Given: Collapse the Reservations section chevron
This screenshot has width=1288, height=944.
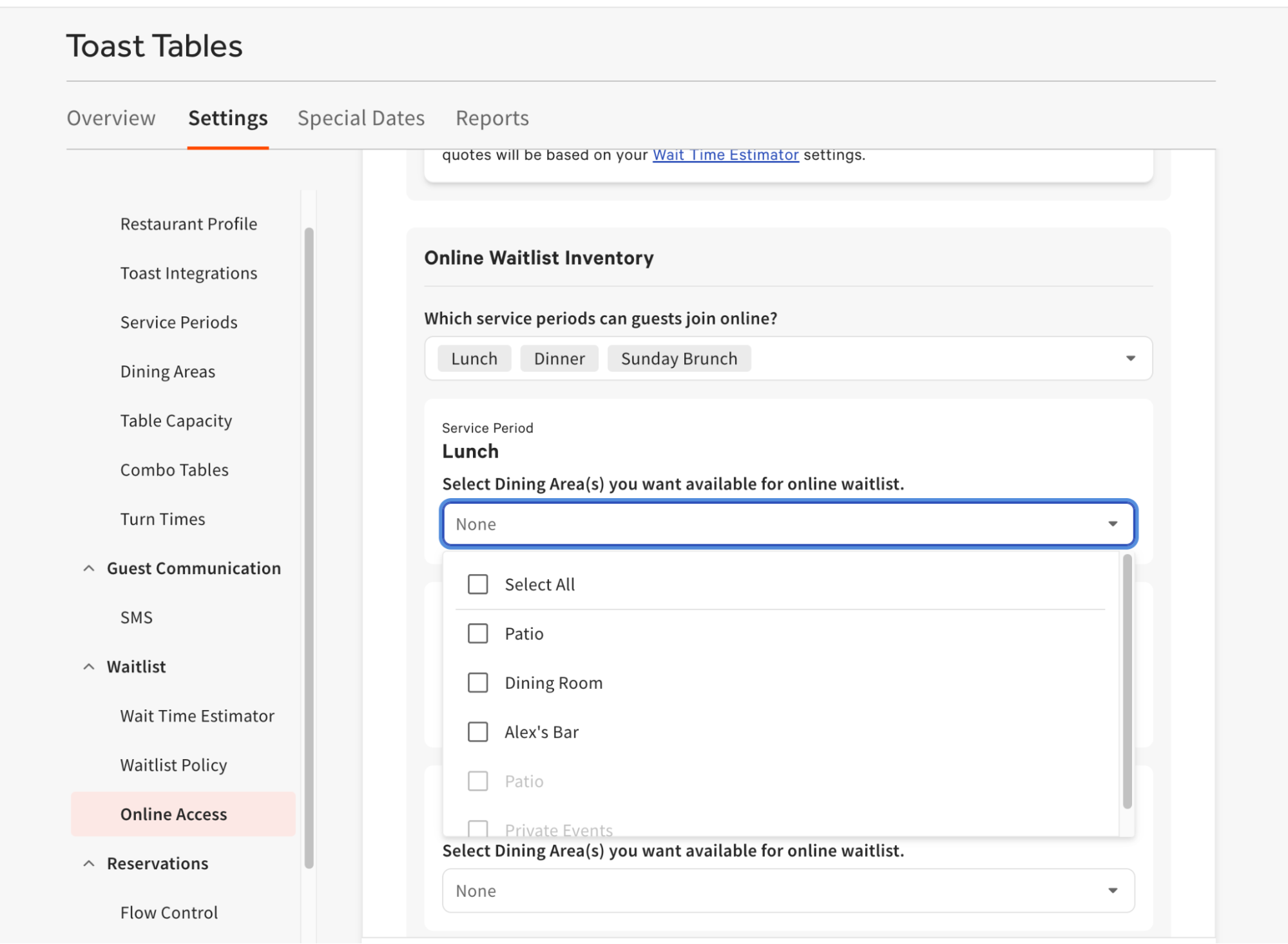Looking at the screenshot, I should click(89, 863).
